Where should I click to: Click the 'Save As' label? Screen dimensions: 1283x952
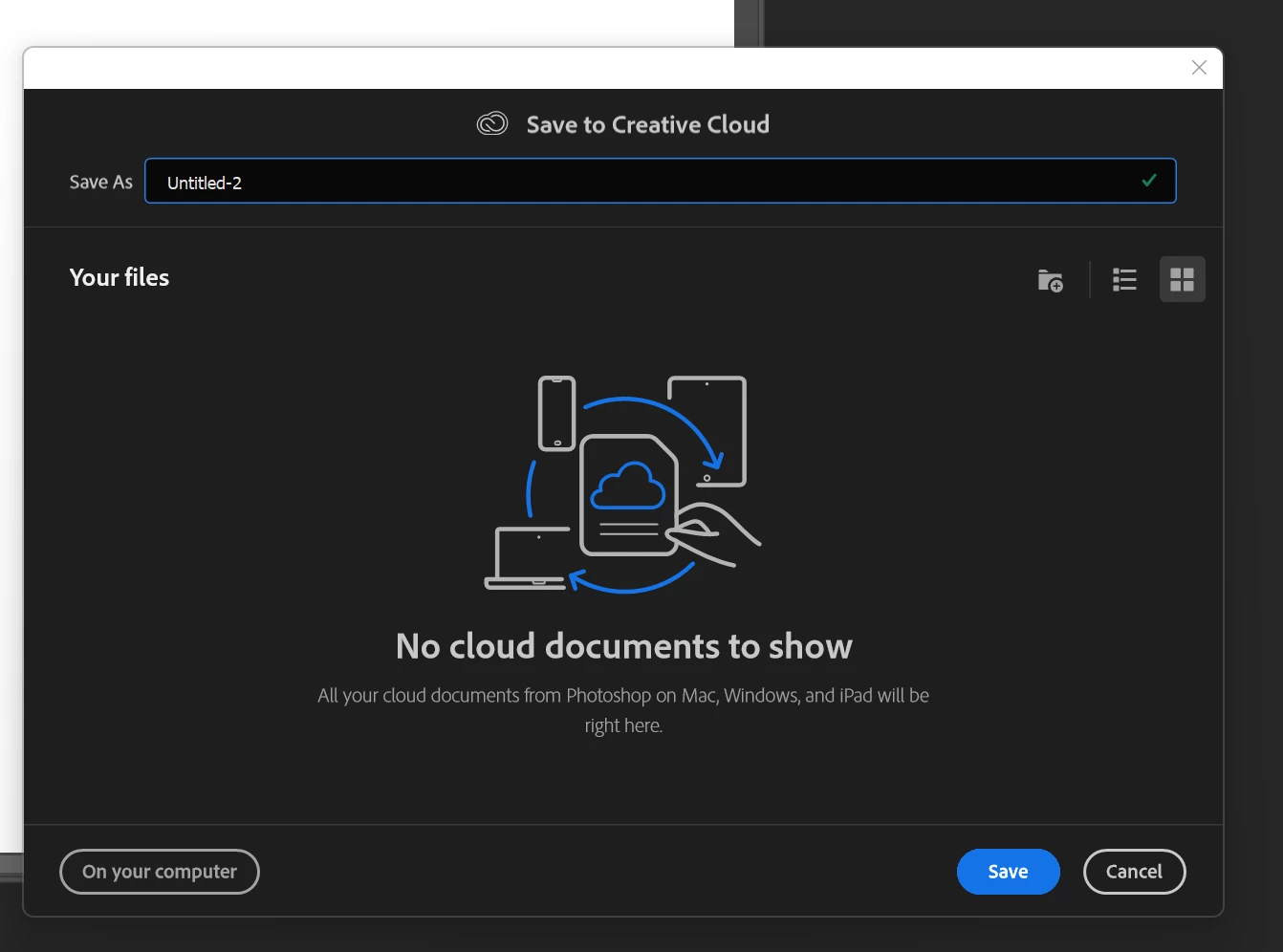coord(100,182)
